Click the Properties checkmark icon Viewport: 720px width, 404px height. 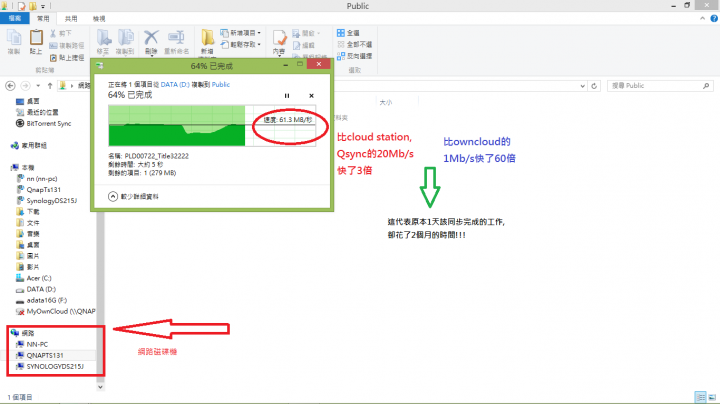[279, 38]
